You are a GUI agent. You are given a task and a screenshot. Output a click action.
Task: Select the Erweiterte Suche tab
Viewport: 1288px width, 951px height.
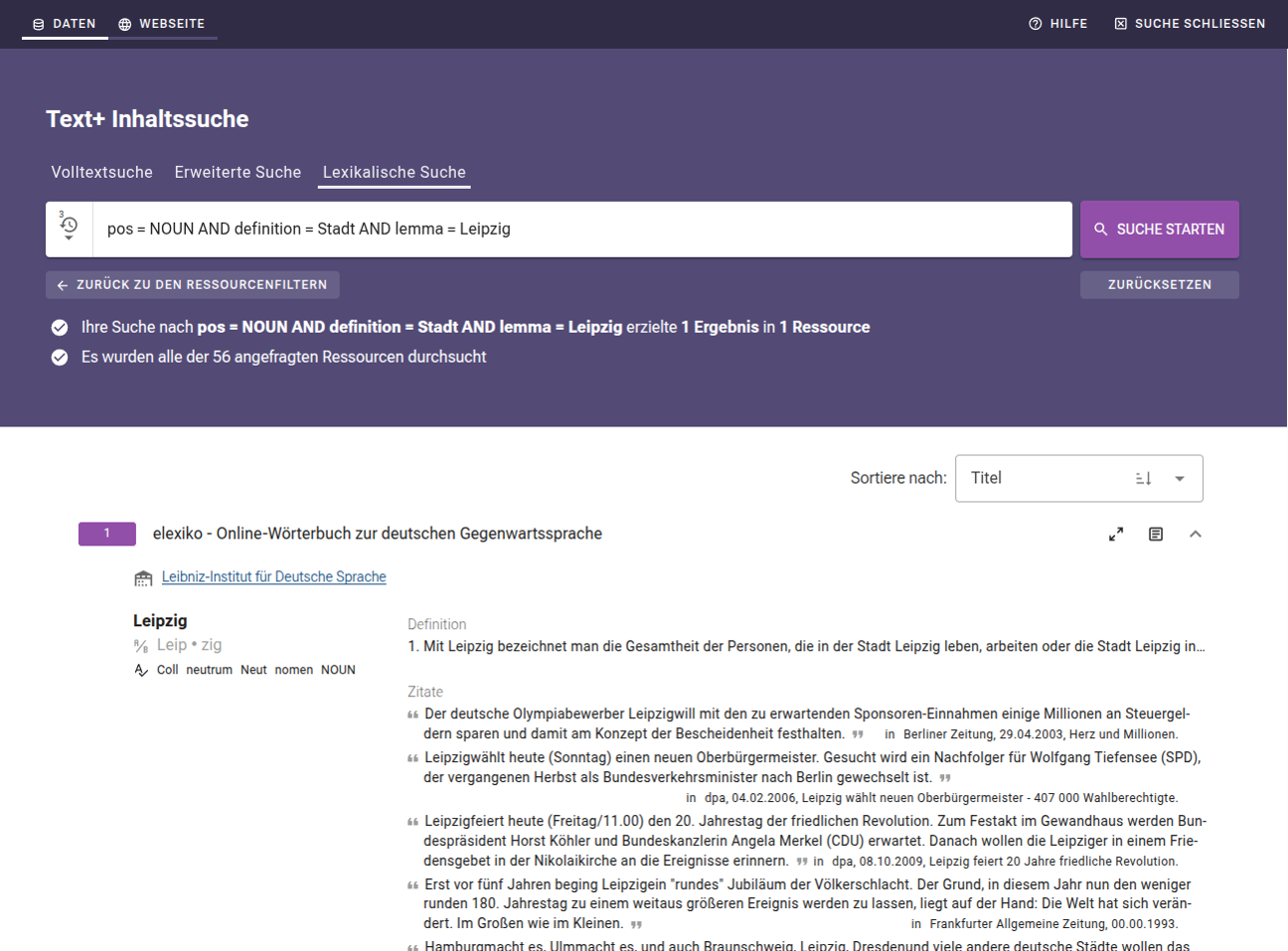coord(238,172)
